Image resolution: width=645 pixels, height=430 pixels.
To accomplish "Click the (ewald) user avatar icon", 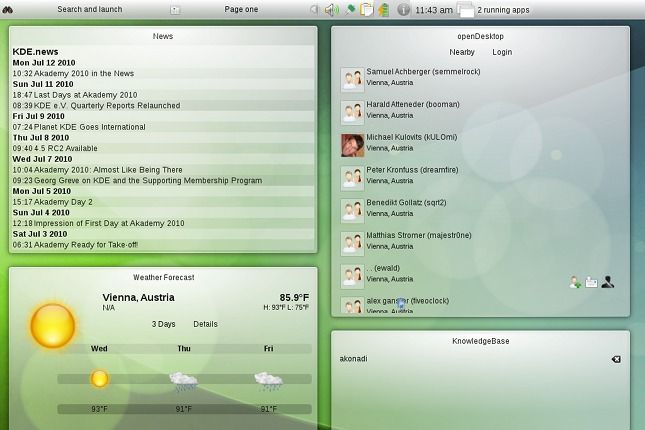I will pyautogui.click(x=352, y=276).
